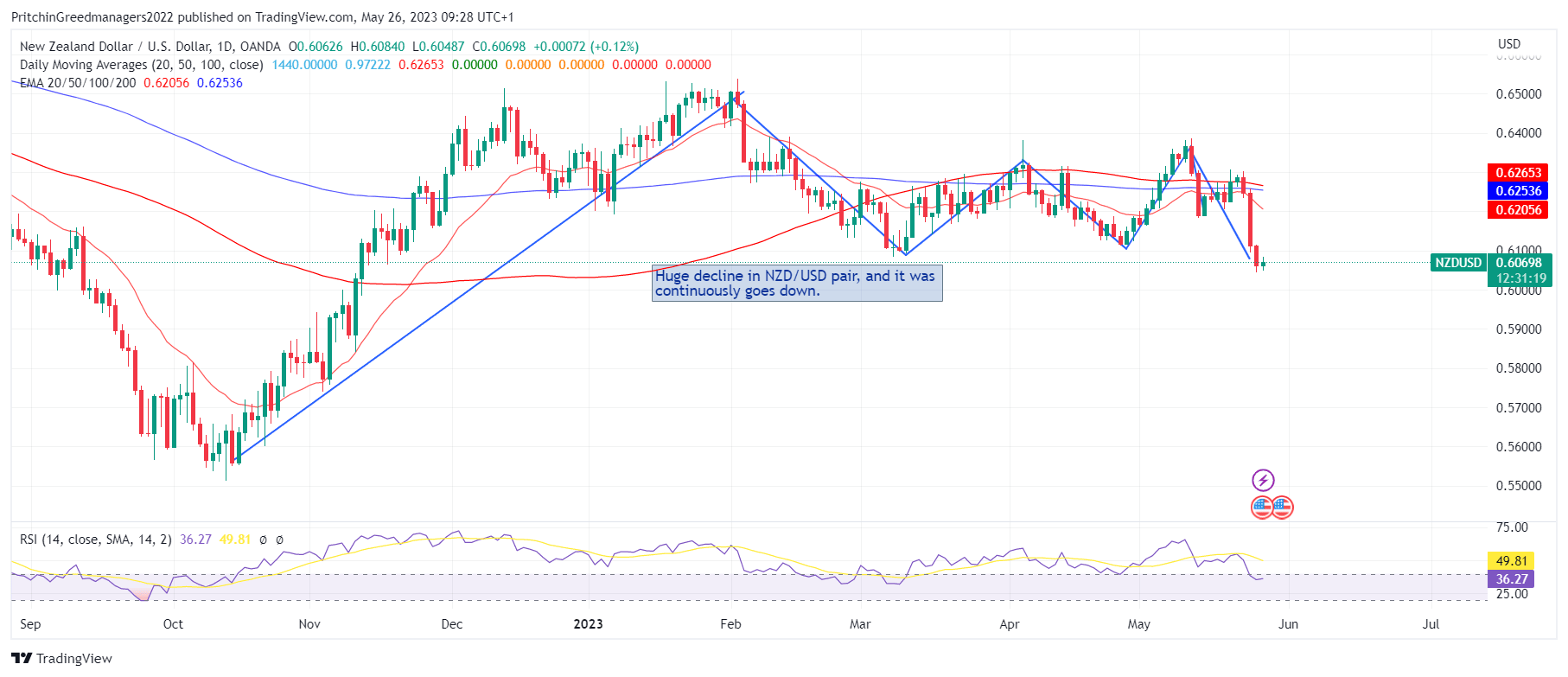Viewport: 1568px width, 677px height.
Task: Click the 75.00 RSI axis tick
Action: tap(1512, 527)
